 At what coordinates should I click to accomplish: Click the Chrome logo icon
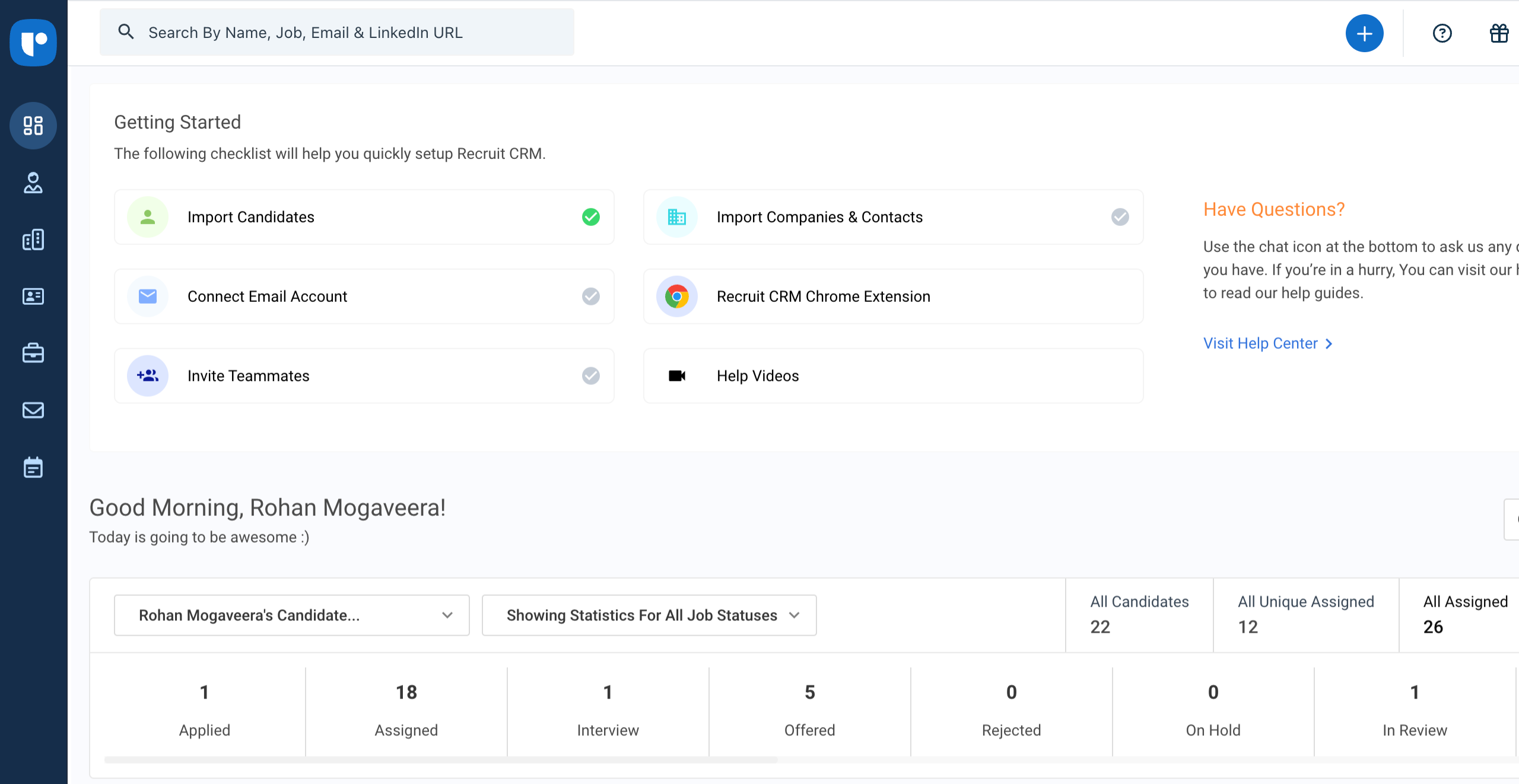click(677, 297)
